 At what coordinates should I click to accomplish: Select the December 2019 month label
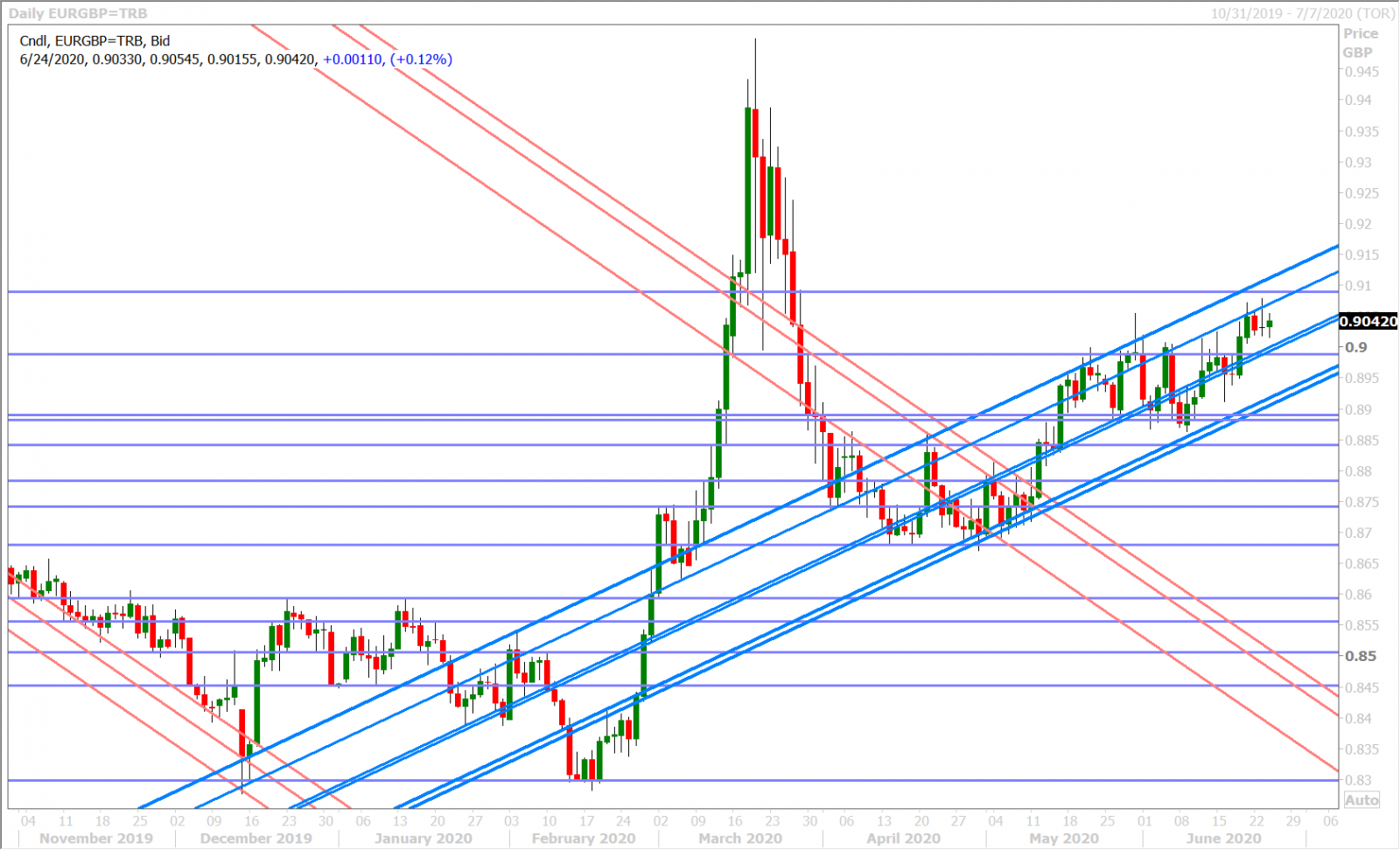255,838
